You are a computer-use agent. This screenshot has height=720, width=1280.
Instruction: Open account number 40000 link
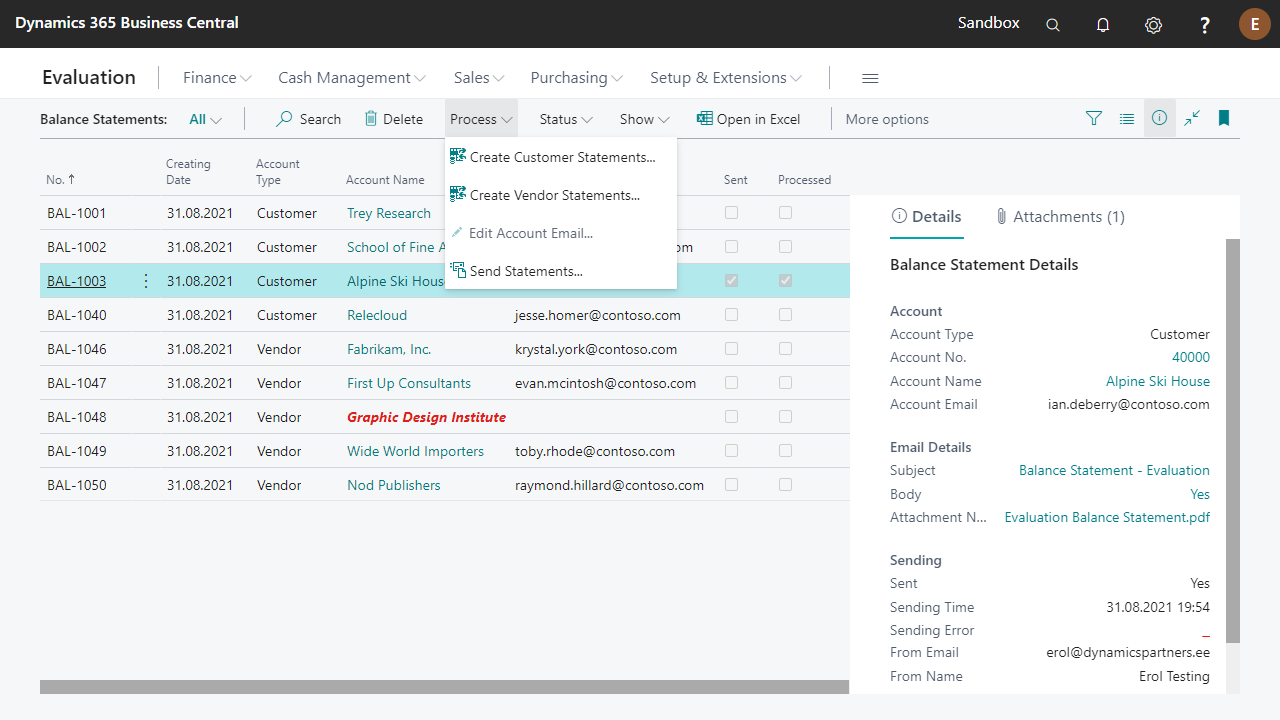coord(1191,357)
